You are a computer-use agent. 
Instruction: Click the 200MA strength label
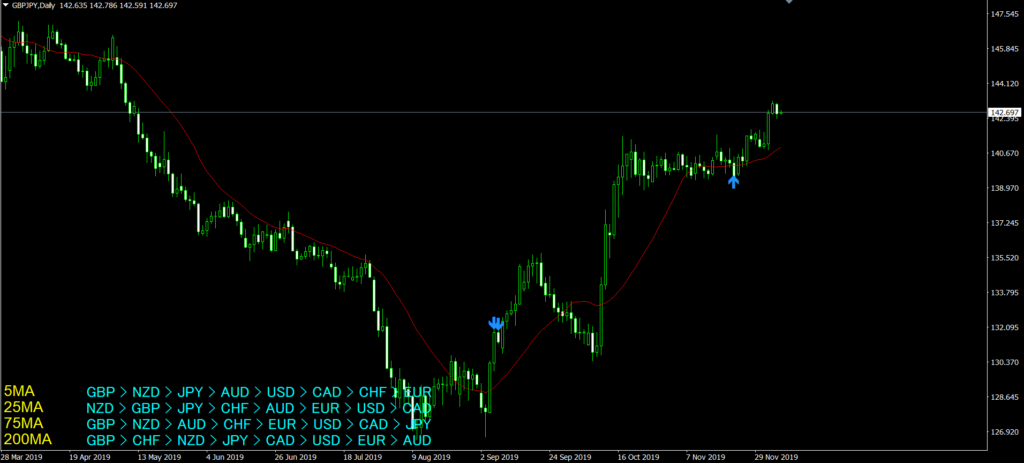click(x=30, y=439)
